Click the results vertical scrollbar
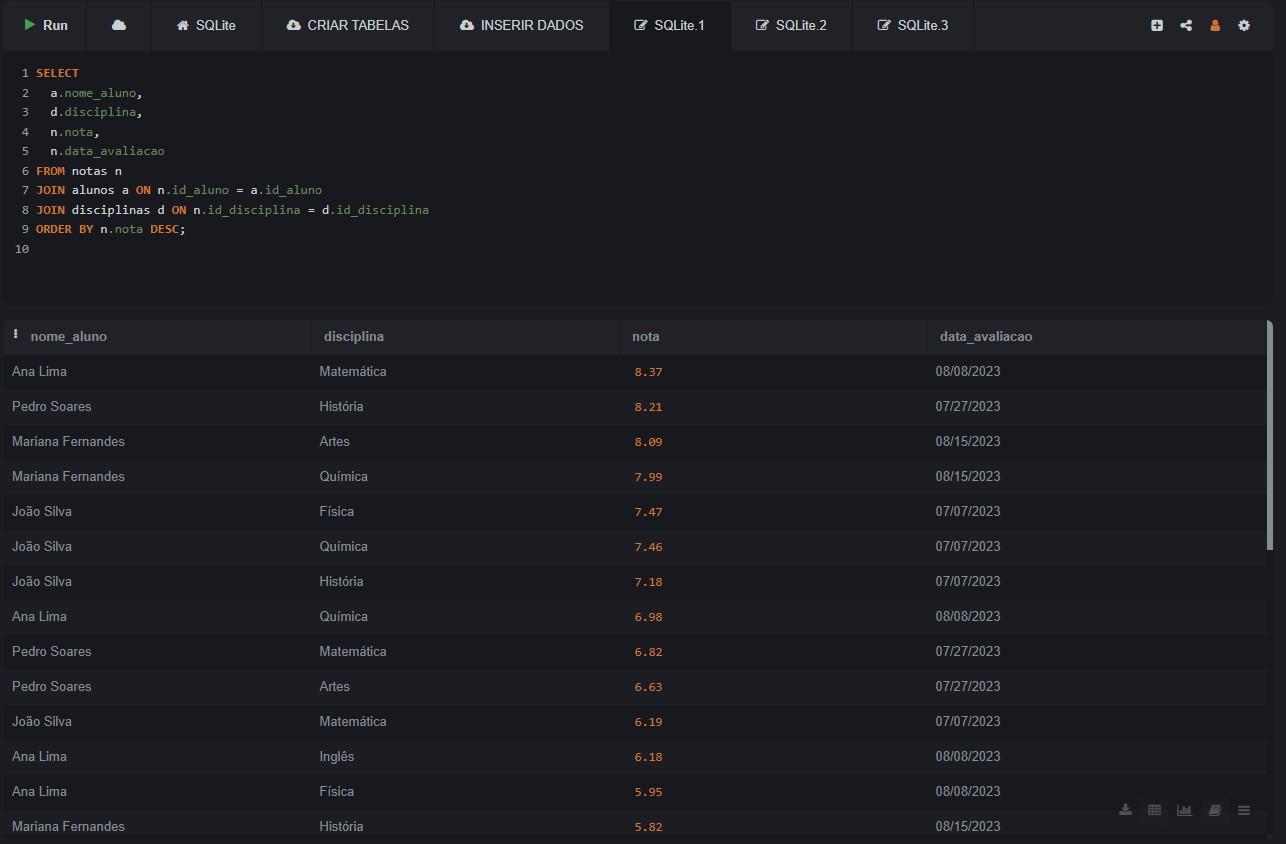 click(1270, 435)
